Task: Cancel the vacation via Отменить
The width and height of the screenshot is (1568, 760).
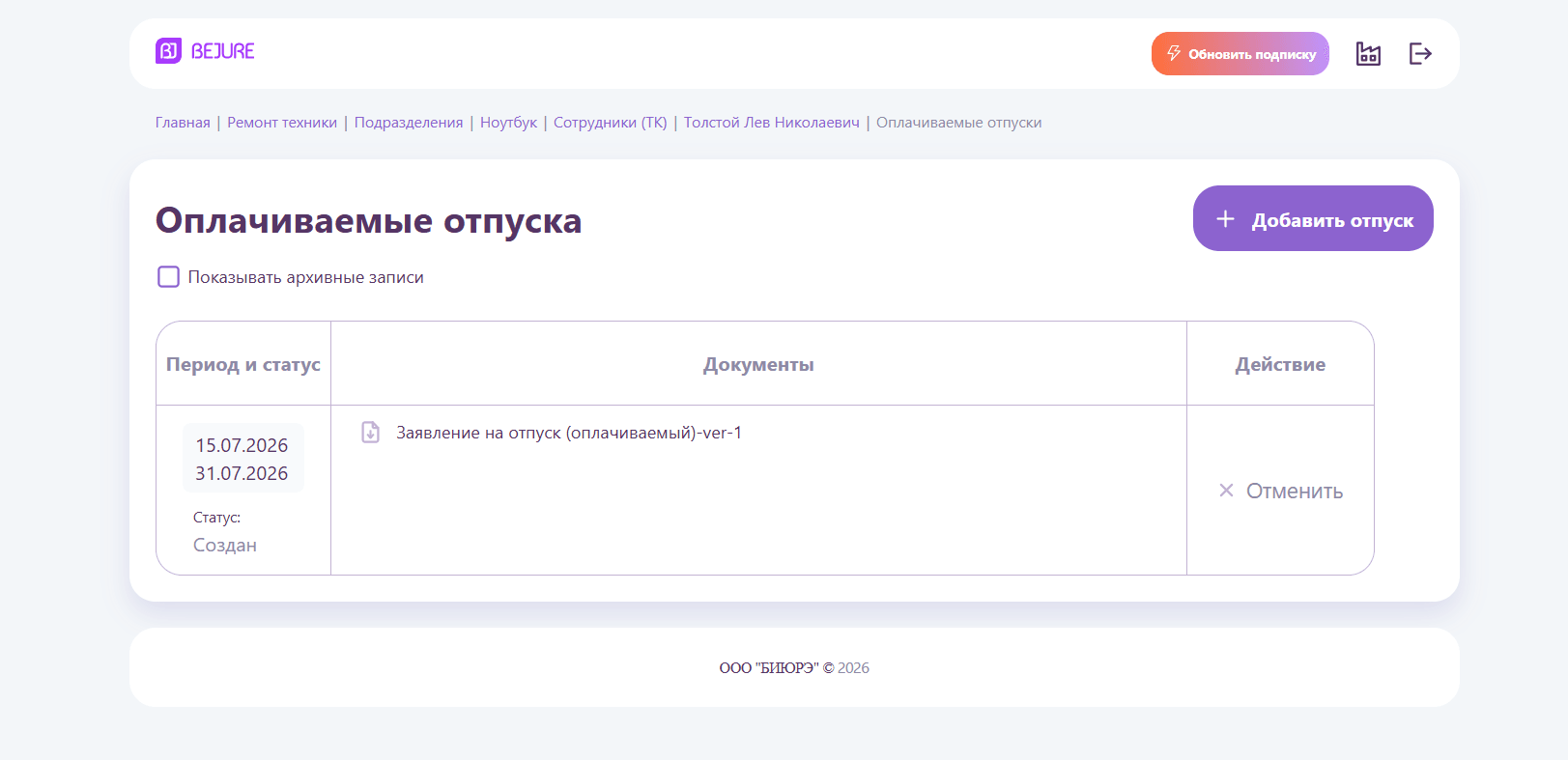Action: (x=1281, y=491)
